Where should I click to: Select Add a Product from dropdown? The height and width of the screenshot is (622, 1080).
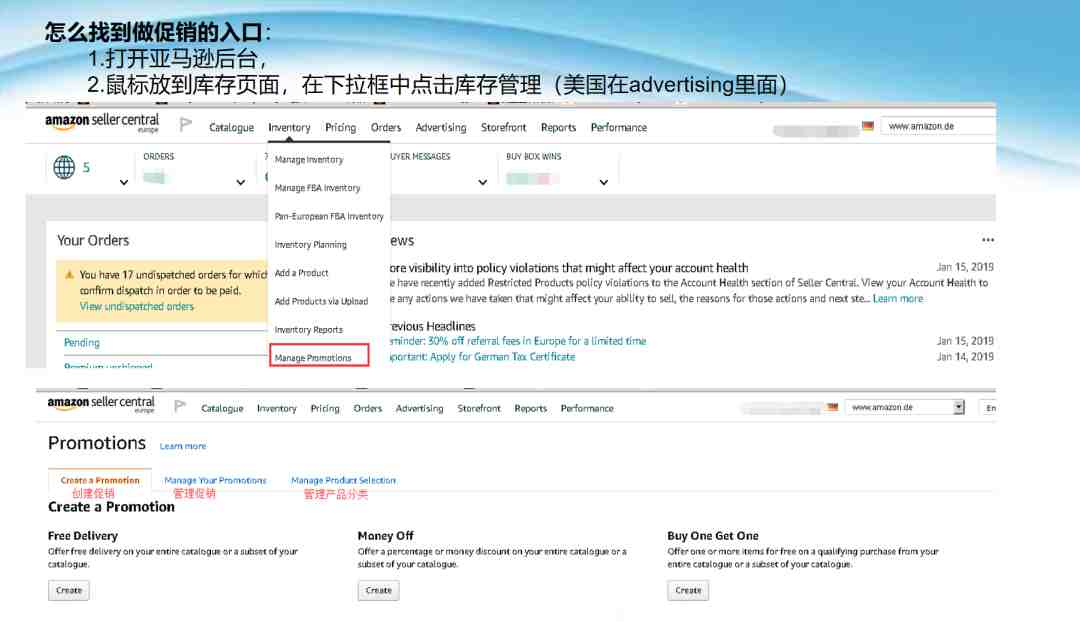(302, 273)
